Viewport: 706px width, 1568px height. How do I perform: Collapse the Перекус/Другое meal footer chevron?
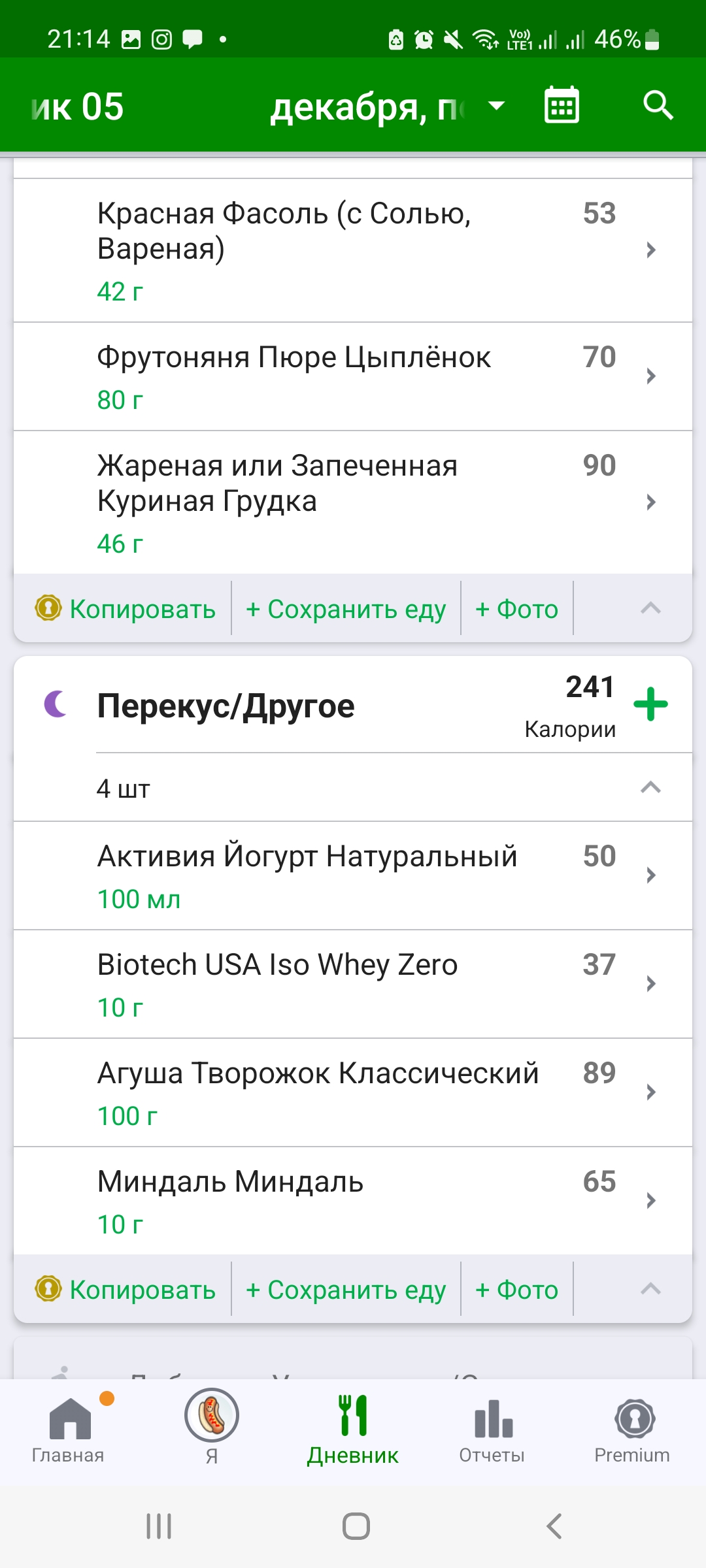(650, 1288)
